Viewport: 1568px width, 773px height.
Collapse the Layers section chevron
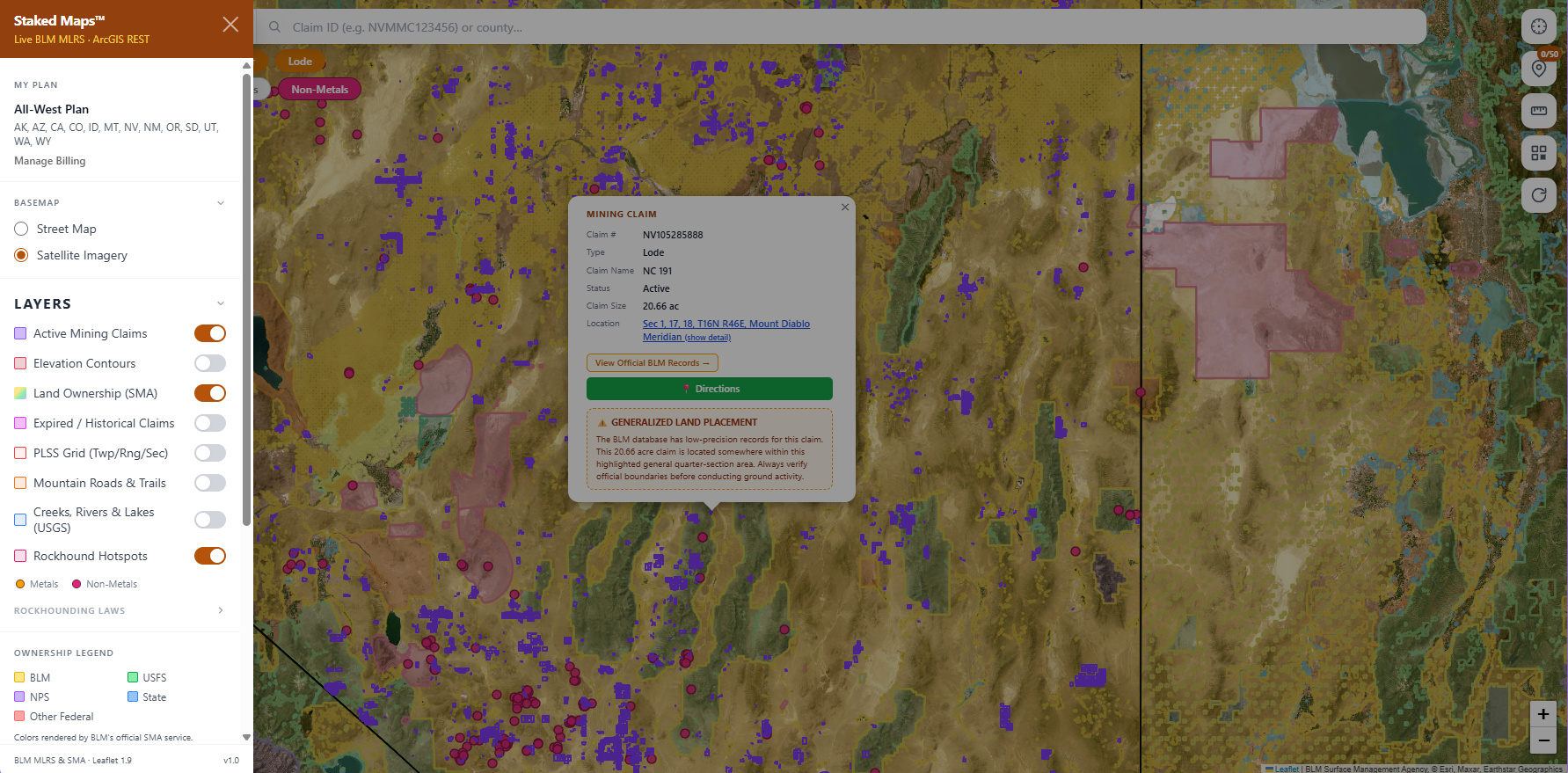pos(221,303)
